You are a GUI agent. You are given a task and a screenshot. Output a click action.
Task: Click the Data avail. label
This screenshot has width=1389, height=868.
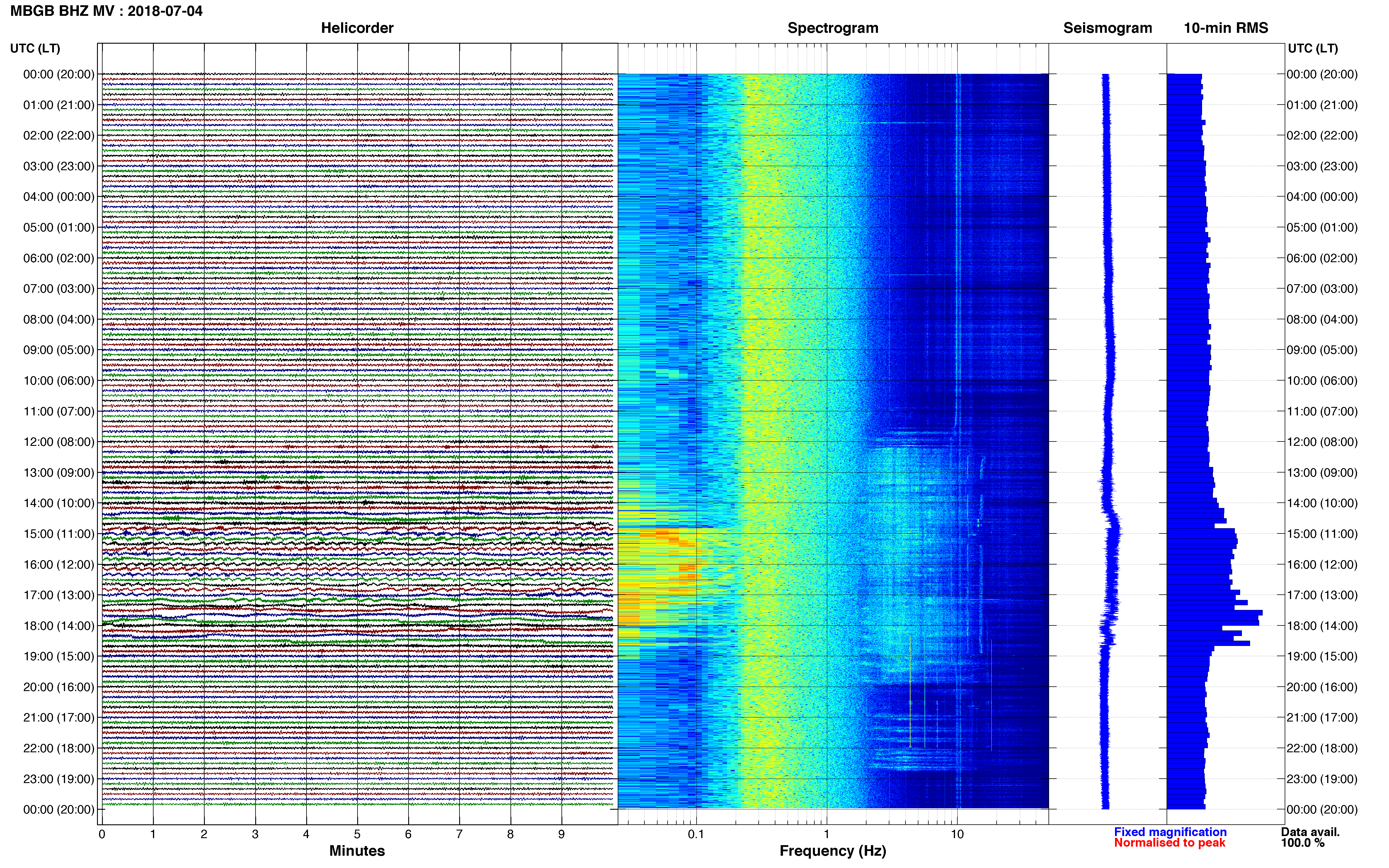coord(1310,832)
